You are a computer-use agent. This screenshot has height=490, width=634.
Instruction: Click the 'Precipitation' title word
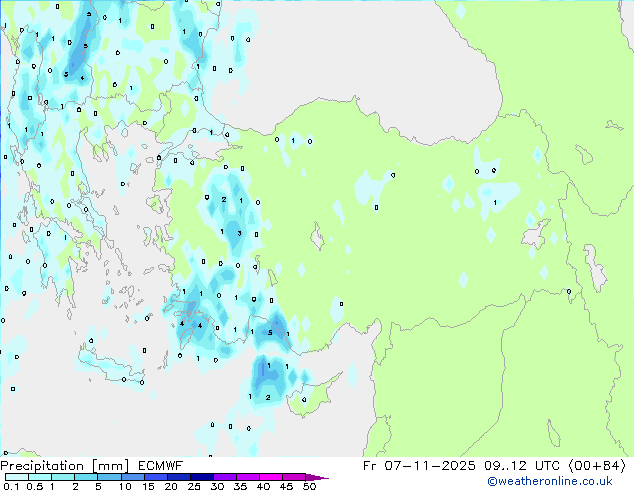(42, 466)
